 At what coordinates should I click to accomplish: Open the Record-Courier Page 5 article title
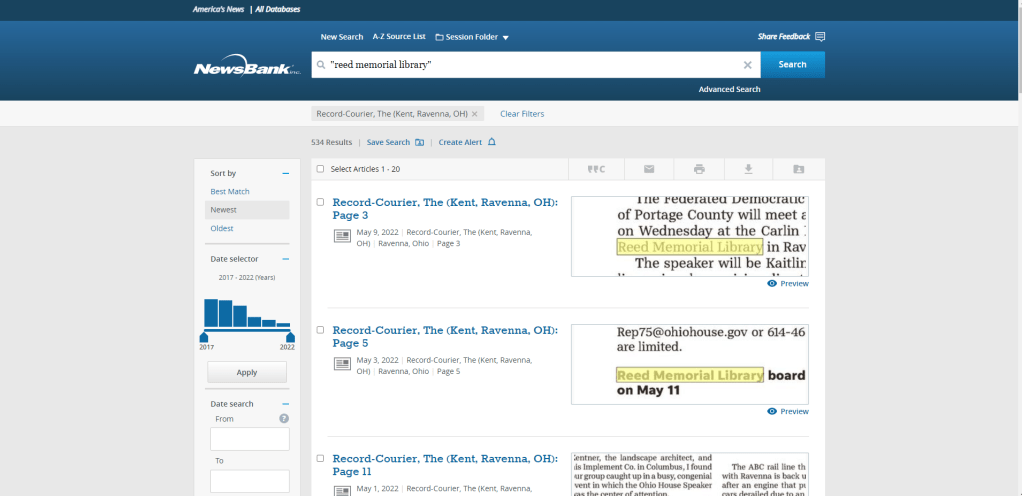pos(445,336)
